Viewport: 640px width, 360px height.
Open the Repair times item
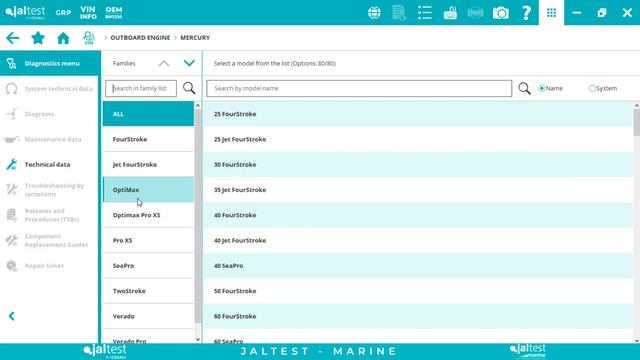(50, 266)
